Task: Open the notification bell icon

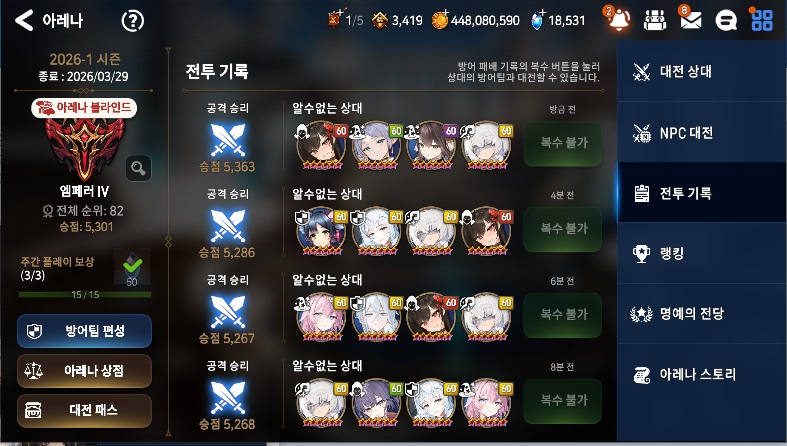Action: coord(618,20)
